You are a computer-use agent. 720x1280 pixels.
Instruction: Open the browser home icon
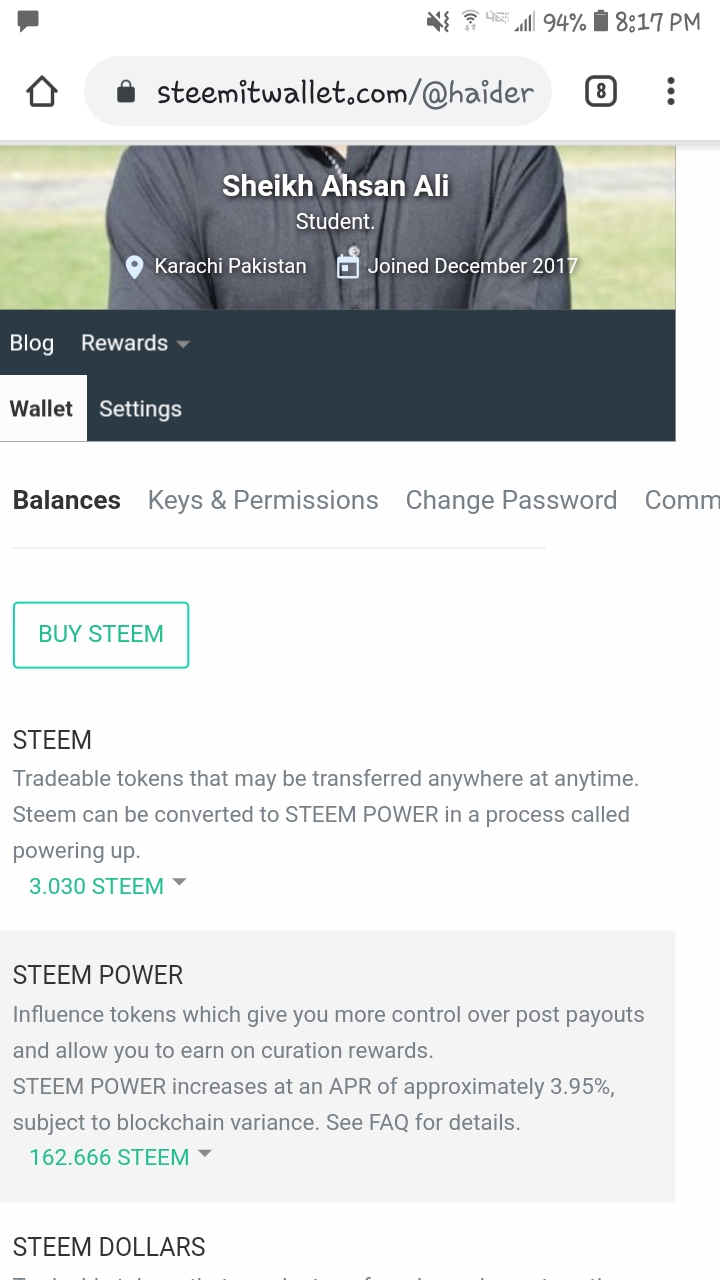[x=42, y=91]
